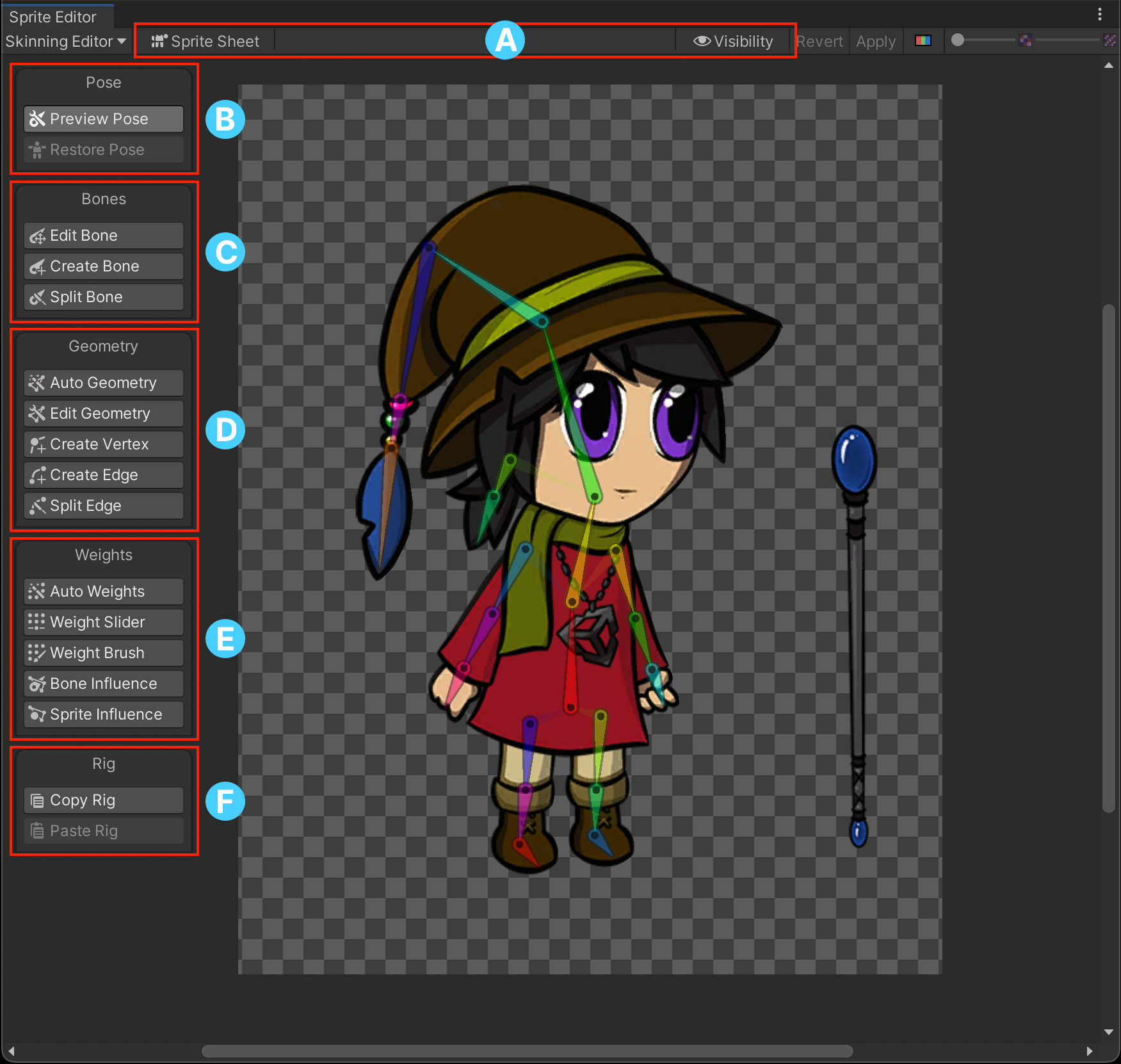The height and width of the screenshot is (1064, 1121).
Task: Toggle the RGB color channel swatch
Action: (x=923, y=41)
